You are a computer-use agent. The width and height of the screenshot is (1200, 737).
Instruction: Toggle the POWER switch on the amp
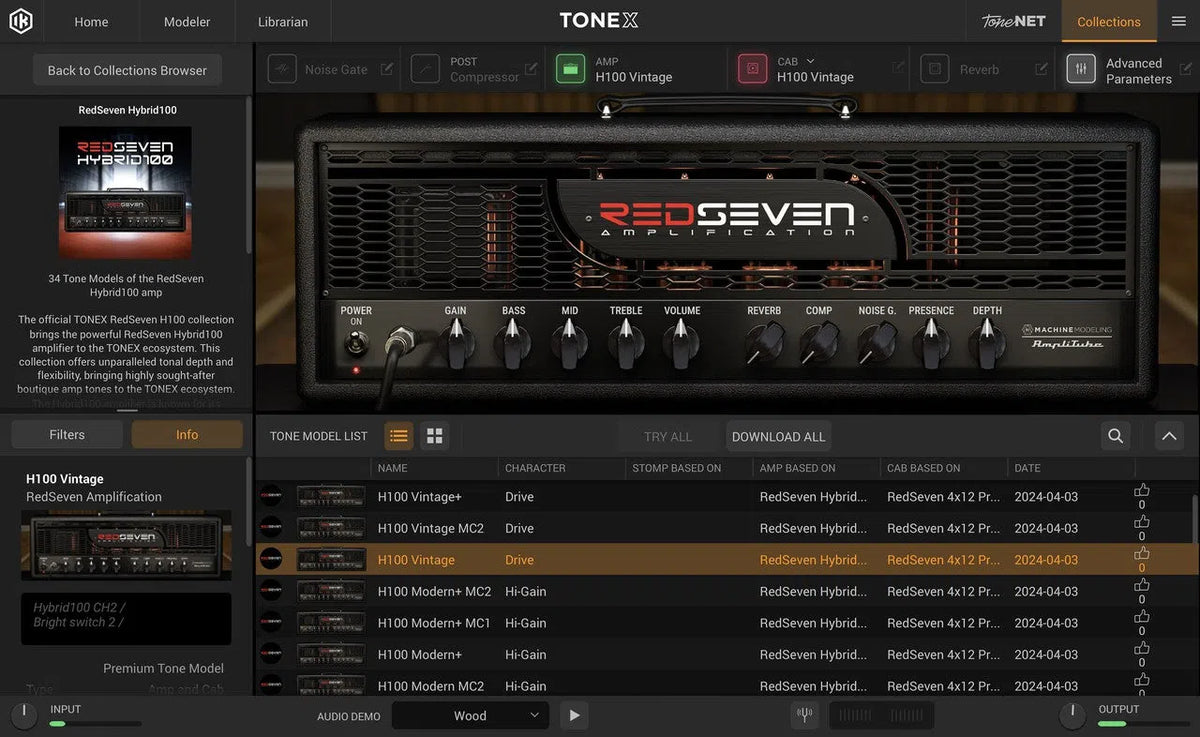(356, 343)
